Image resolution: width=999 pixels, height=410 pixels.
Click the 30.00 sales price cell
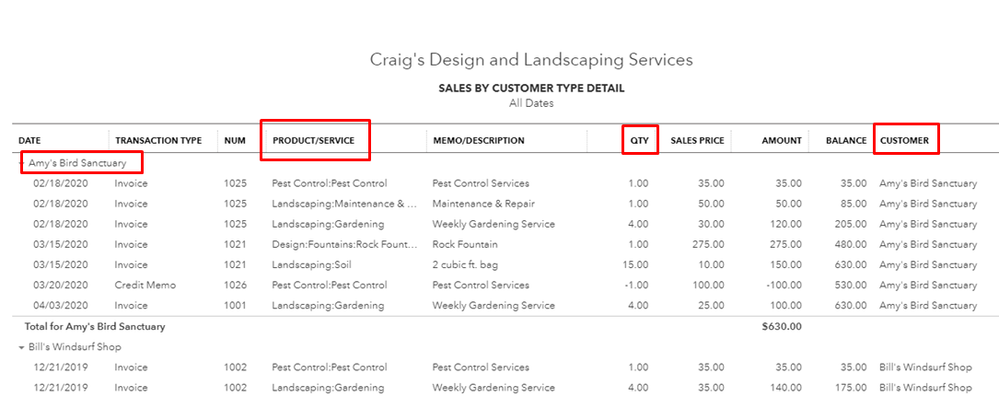pyautogui.click(x=712, y=224)
